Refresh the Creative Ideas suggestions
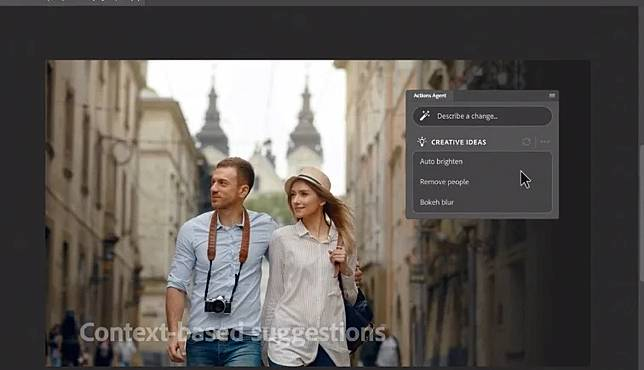Viewport: 644px width, 370px height. [x=526, y=142]
